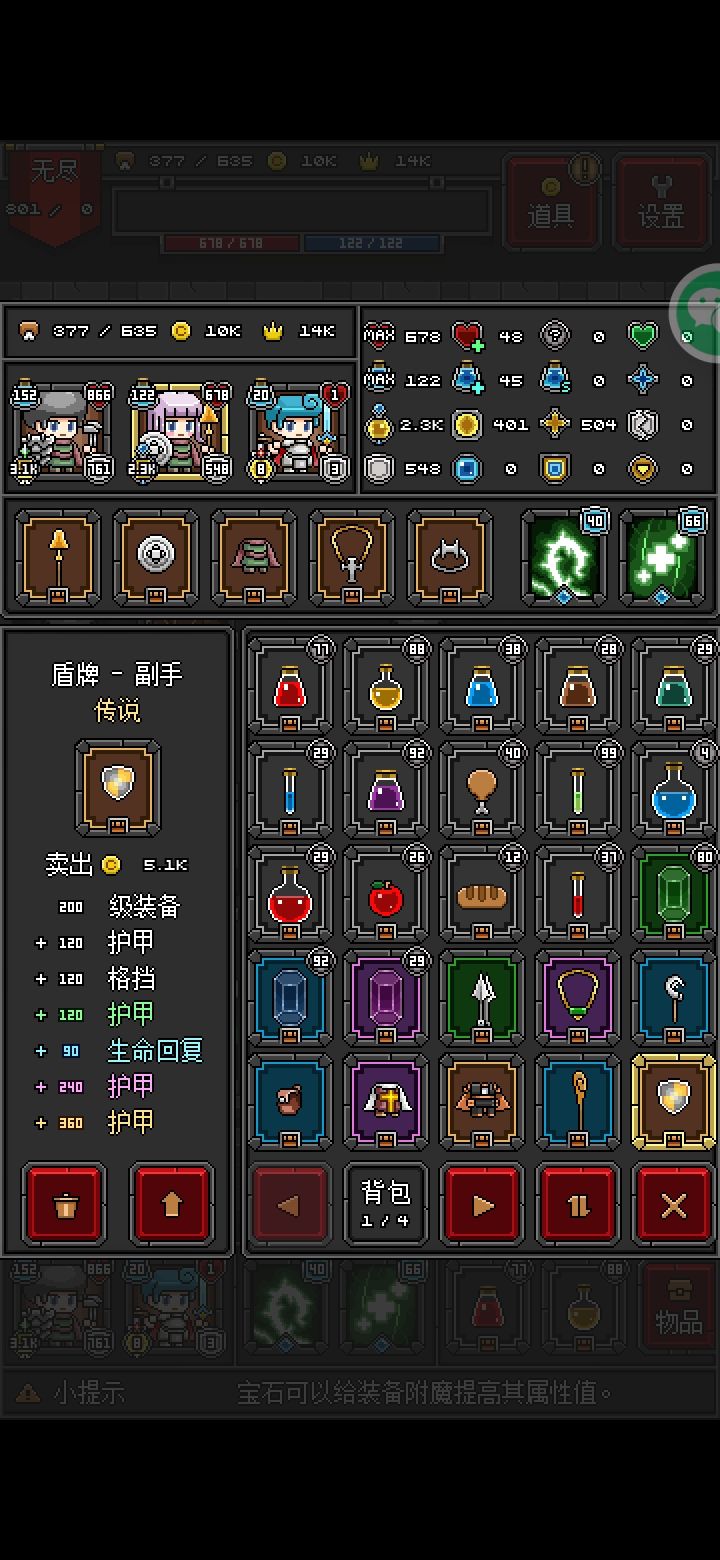
Task: Open the 设置 settings menu
Action: pyautogui.click(x=662, y=202)
